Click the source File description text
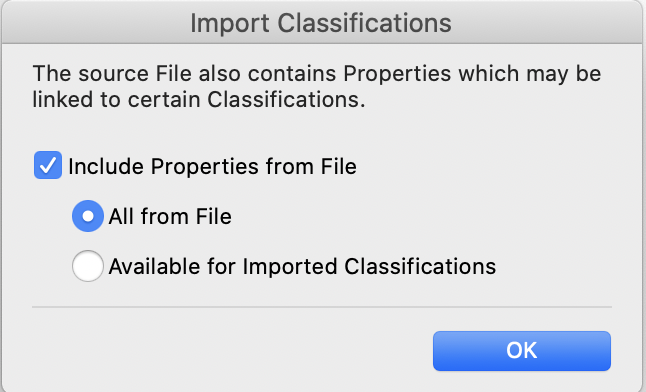The width and height of the screenshot is (646, 392). coord(316,86)
